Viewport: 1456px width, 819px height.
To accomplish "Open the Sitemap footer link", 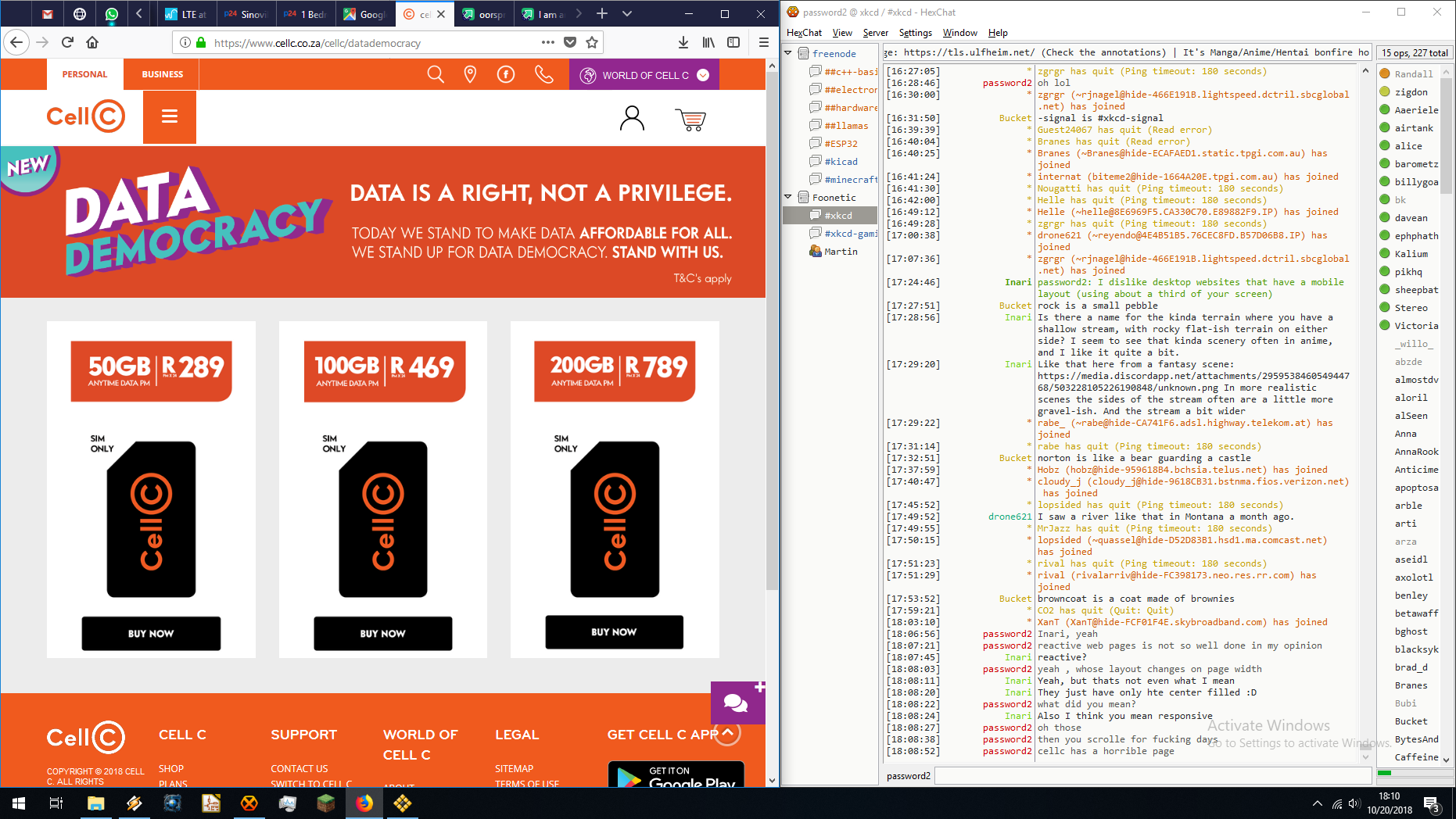I will 515,769.
